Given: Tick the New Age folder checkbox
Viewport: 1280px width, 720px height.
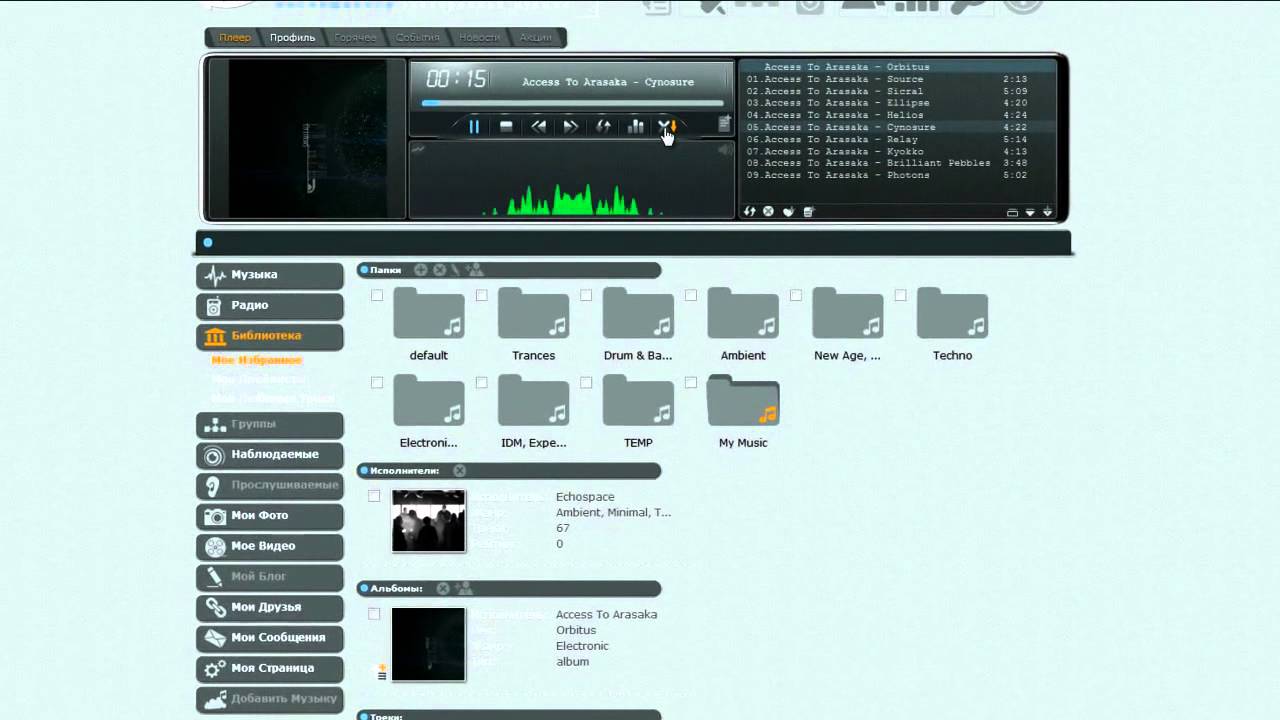Looking at the screenshot, I should [796, 295].
